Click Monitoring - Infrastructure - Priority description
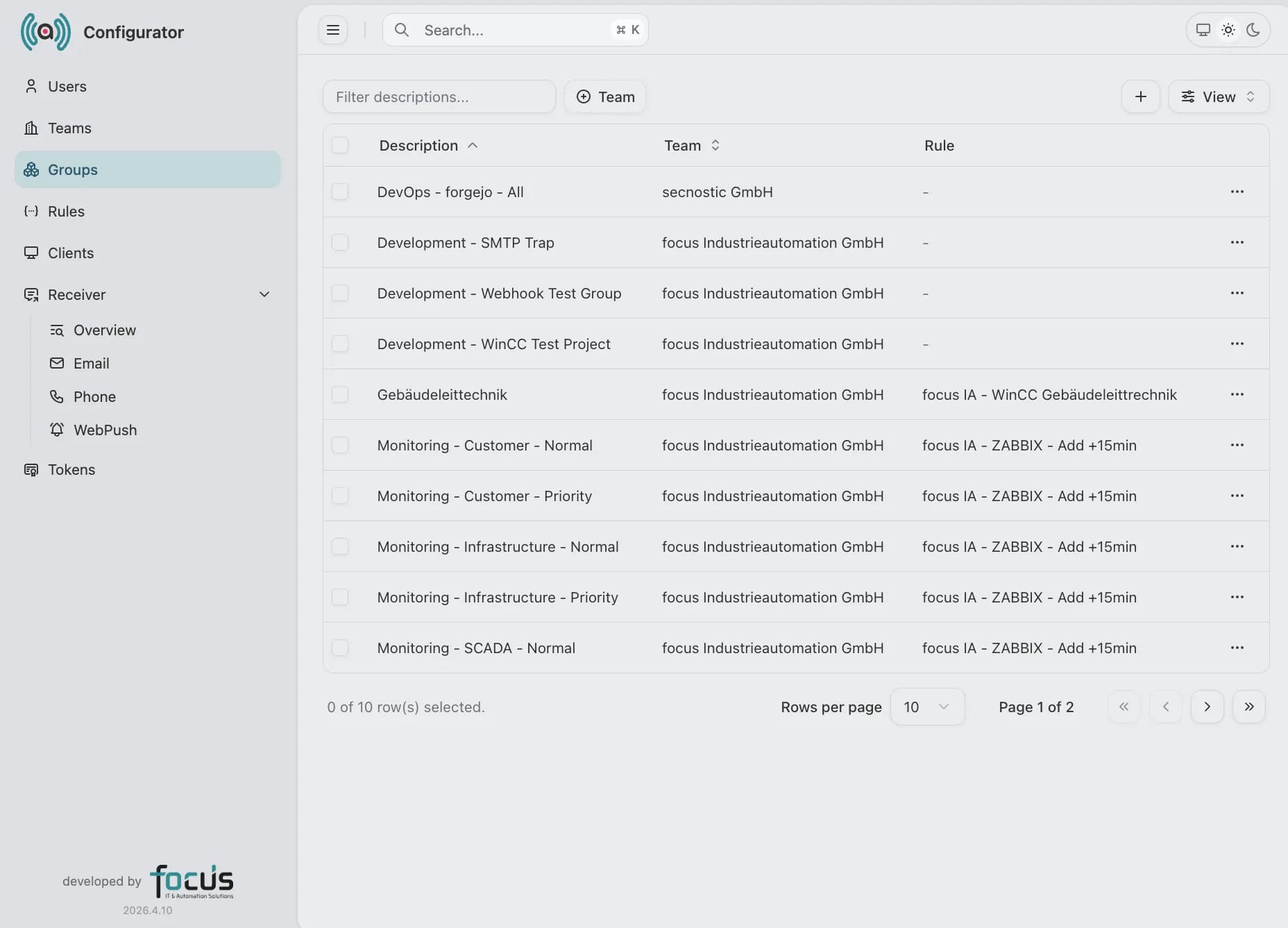Screen dimensions: 1288x928 (x=498, y=597)
